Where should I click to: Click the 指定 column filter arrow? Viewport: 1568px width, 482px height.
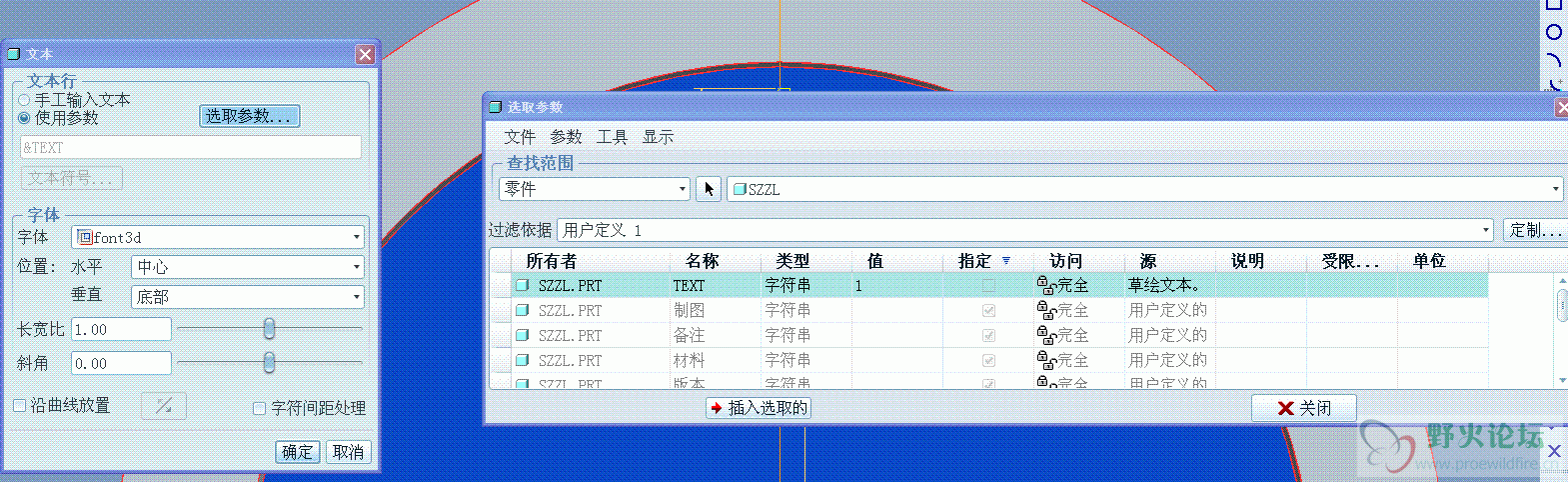click(1006, 261)
